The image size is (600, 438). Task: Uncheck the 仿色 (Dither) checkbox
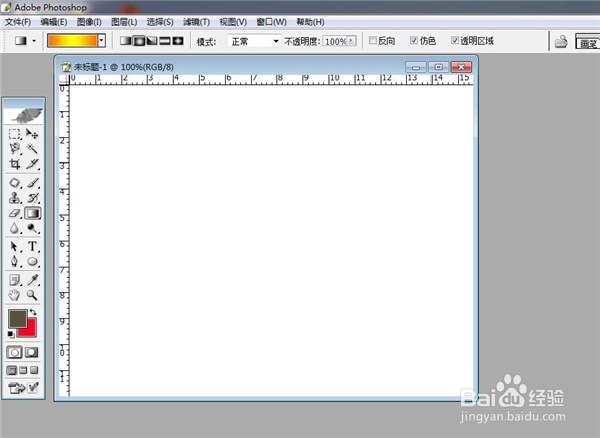(x=414, y=40)
